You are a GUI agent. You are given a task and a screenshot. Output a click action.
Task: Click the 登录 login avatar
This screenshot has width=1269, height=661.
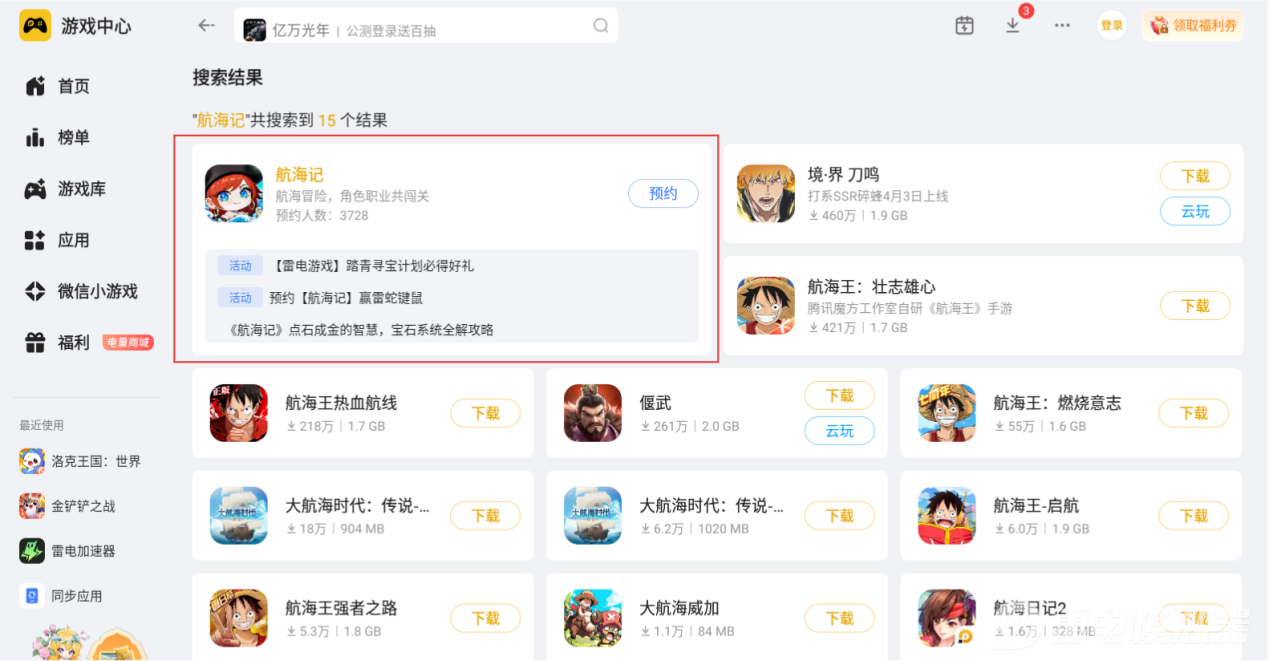click(1112, 26)
